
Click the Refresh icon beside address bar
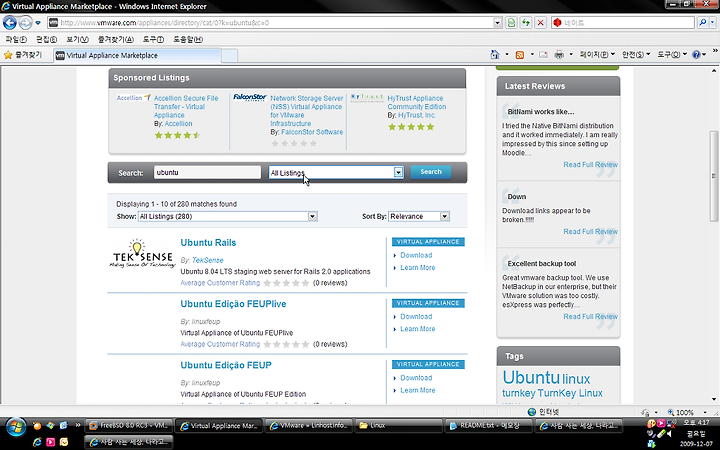tap(526, 22)
